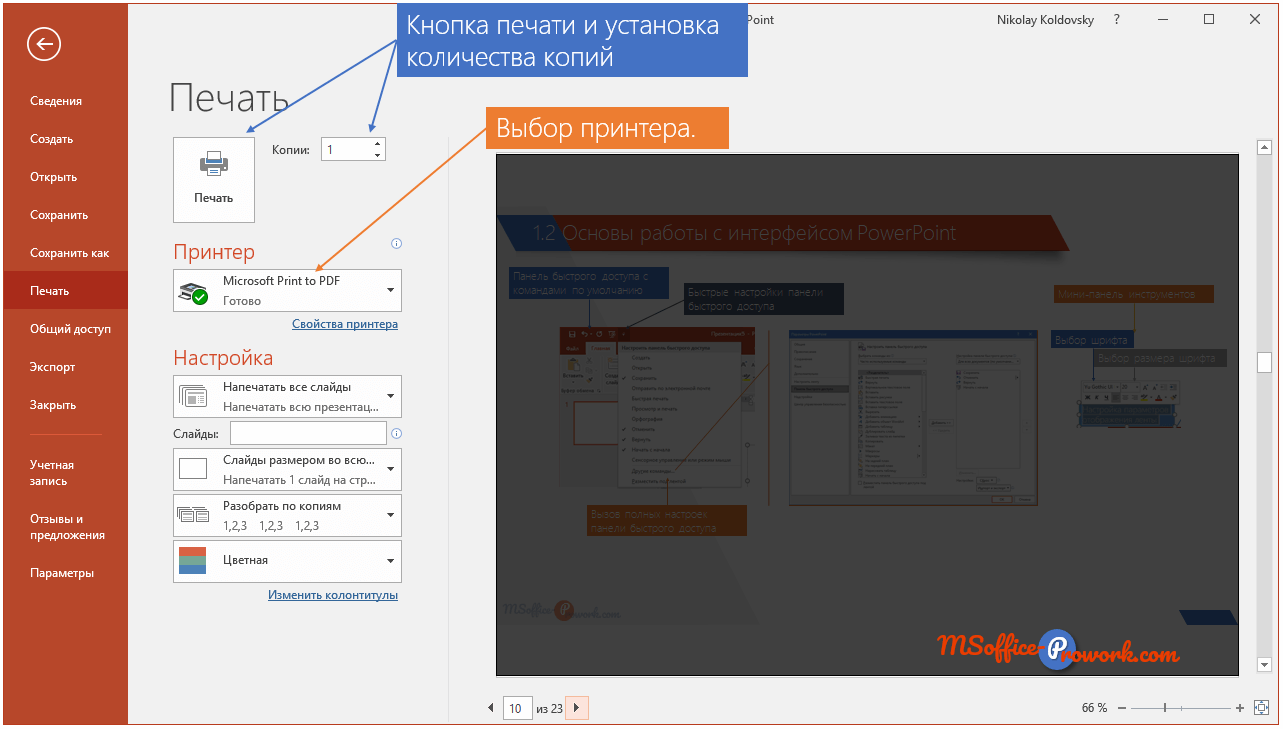This screenshot has width=1283, height=729.
Task: Open the Разобрать по копиям collation dropdown
Action: [287, 515]
